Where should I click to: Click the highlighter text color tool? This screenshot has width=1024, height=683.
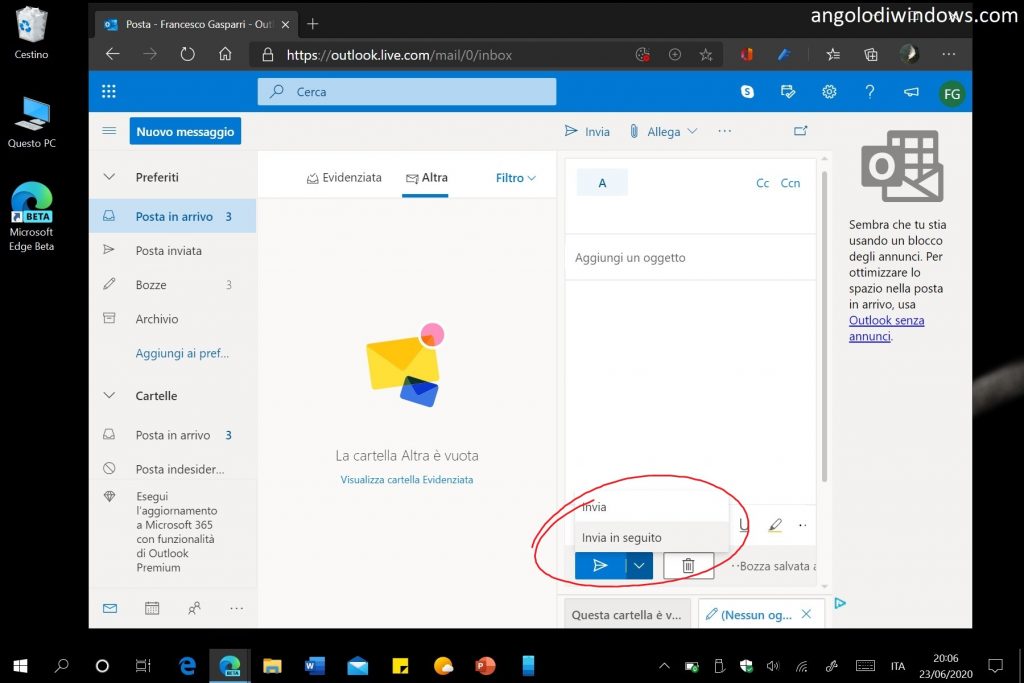pyautogui.click(x=775, y=525)
